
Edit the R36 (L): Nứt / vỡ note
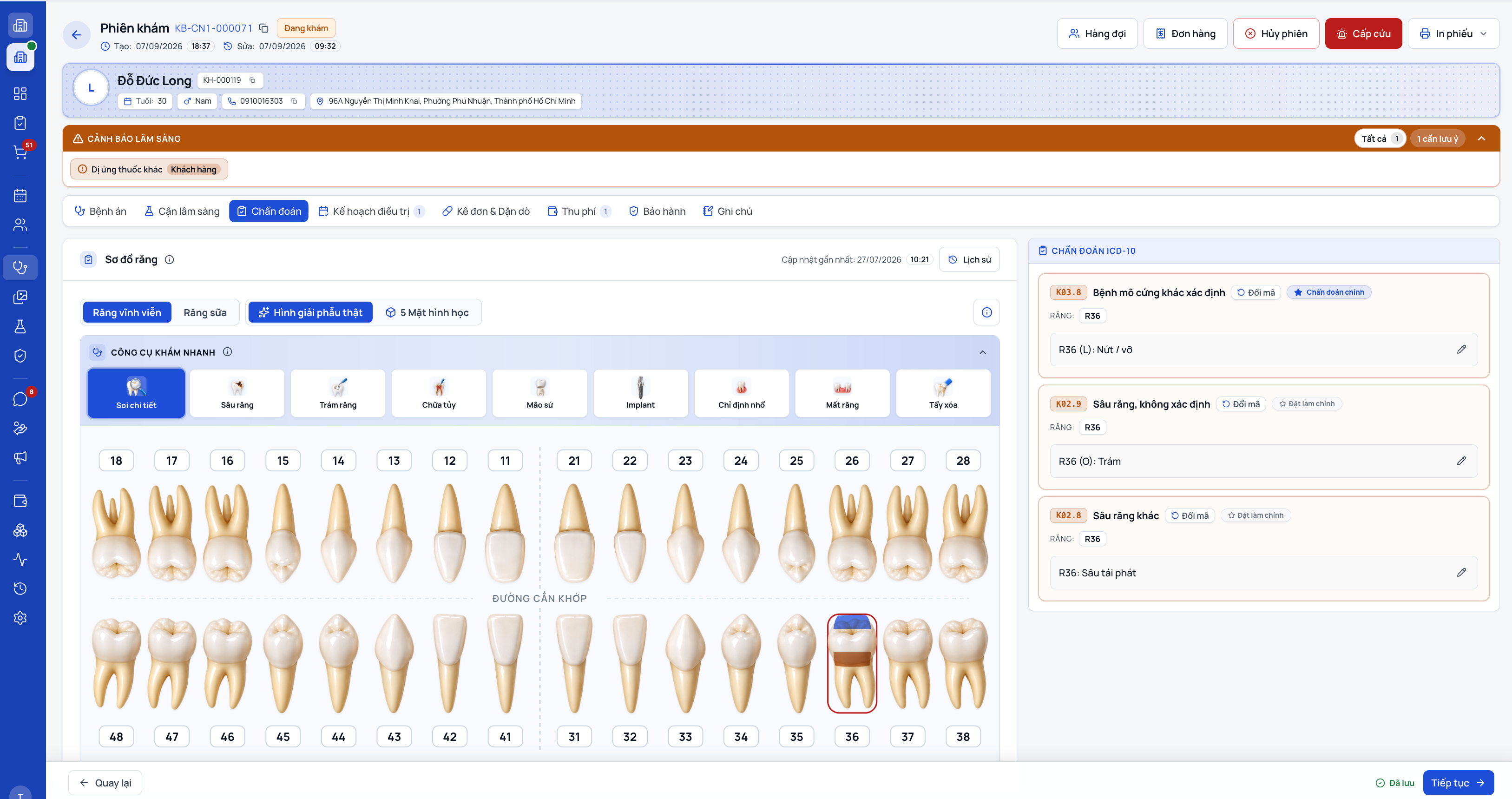[x=1461, y=350]
